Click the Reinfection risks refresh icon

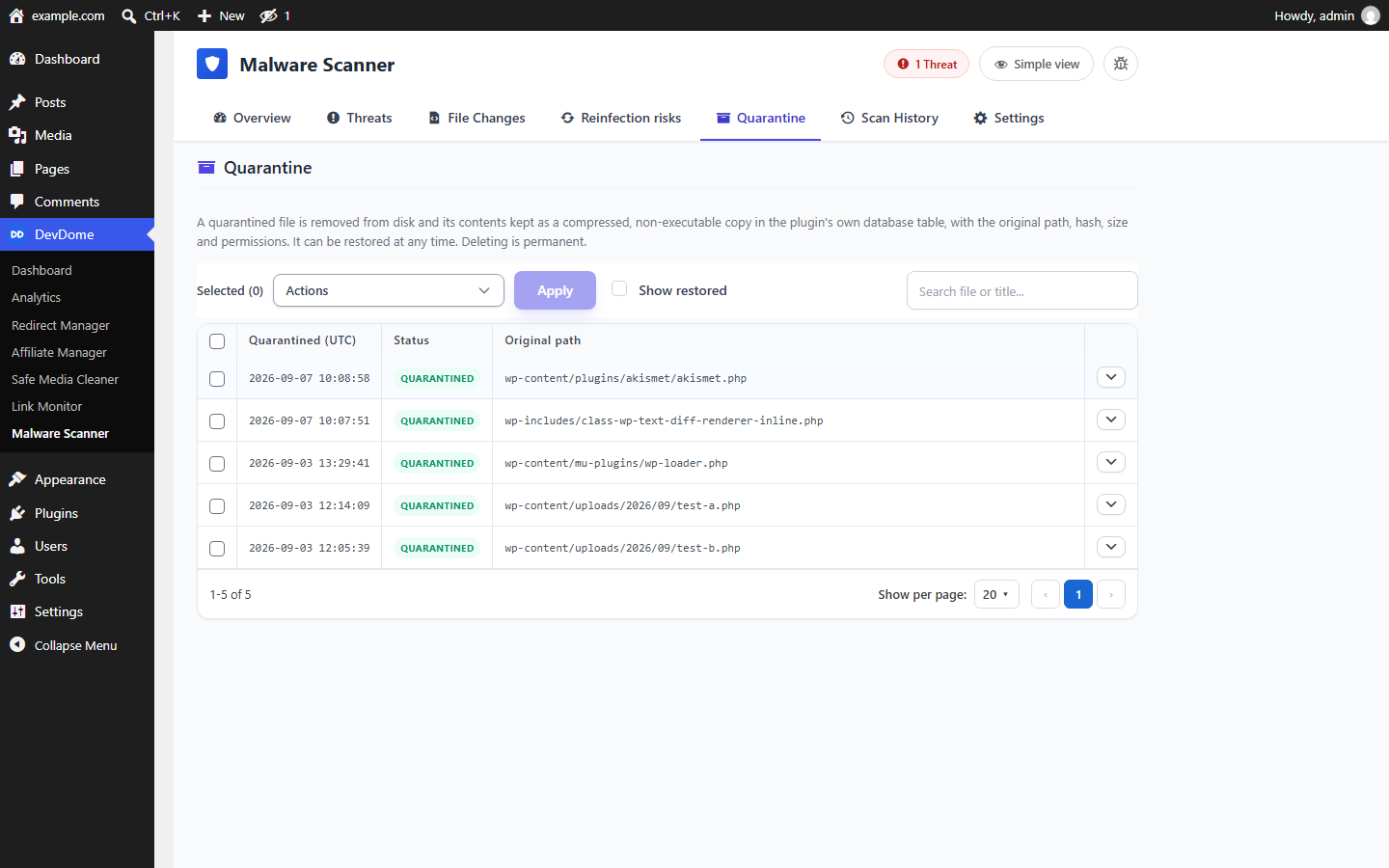tap(567, 118)
